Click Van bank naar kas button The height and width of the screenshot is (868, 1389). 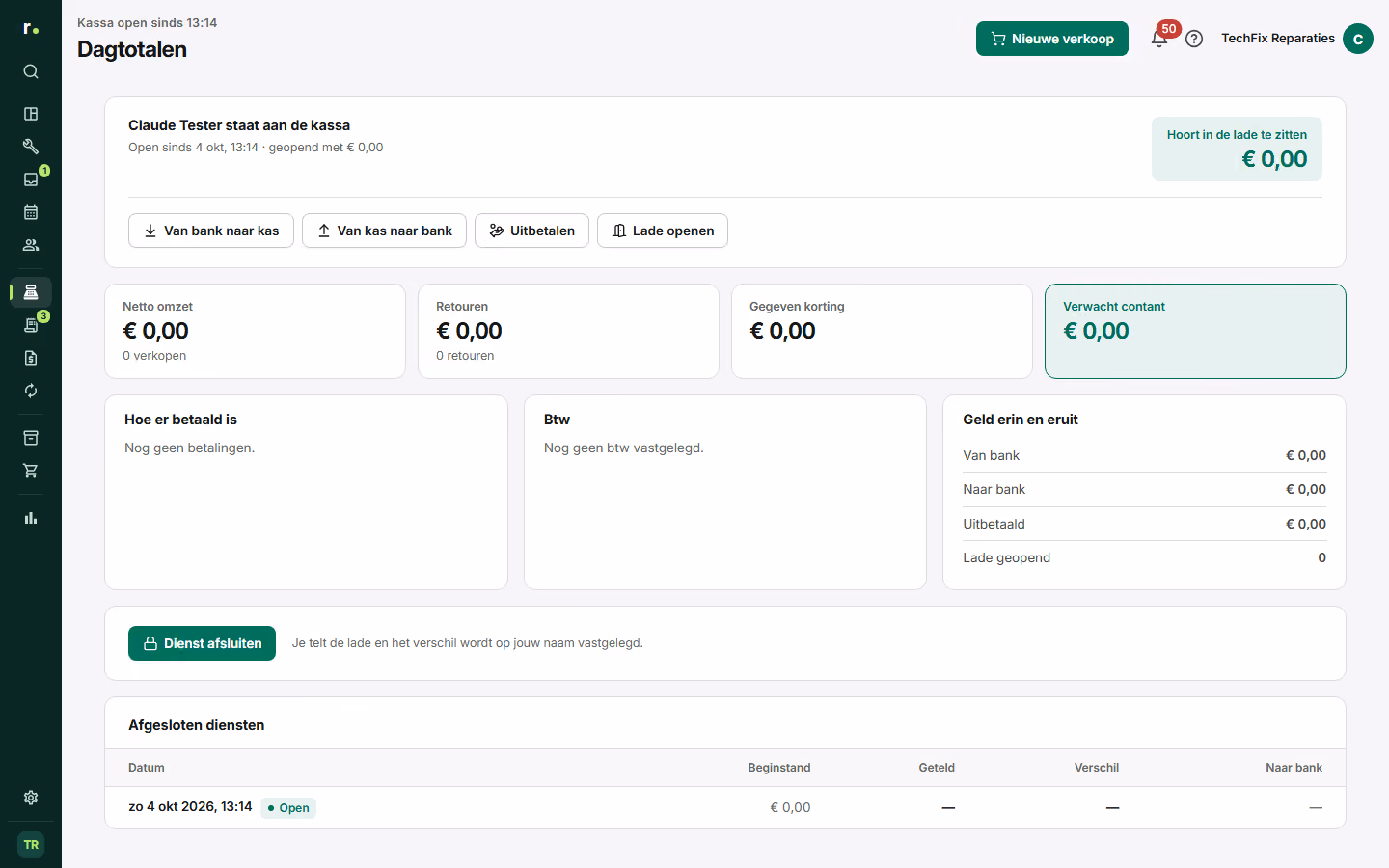coord(211,231)
